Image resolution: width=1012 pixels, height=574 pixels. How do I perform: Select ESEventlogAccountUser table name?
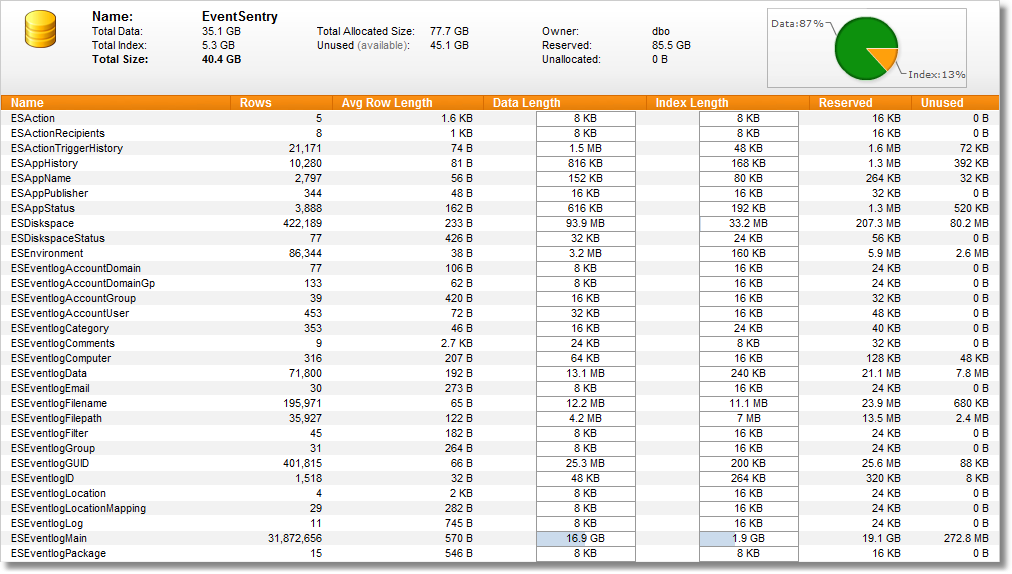pos(70,313)
